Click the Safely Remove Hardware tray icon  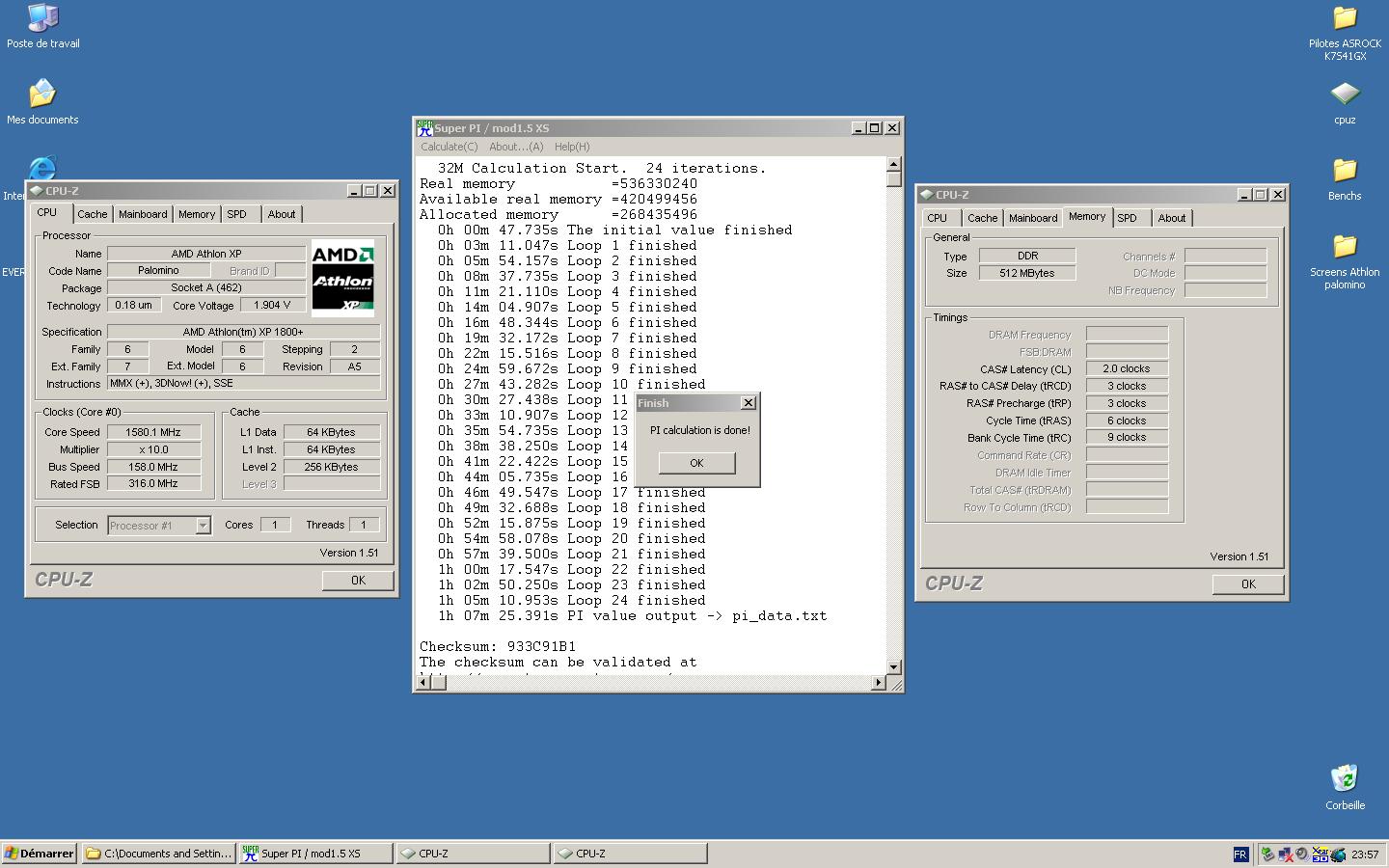click(x=1267, y=854)
